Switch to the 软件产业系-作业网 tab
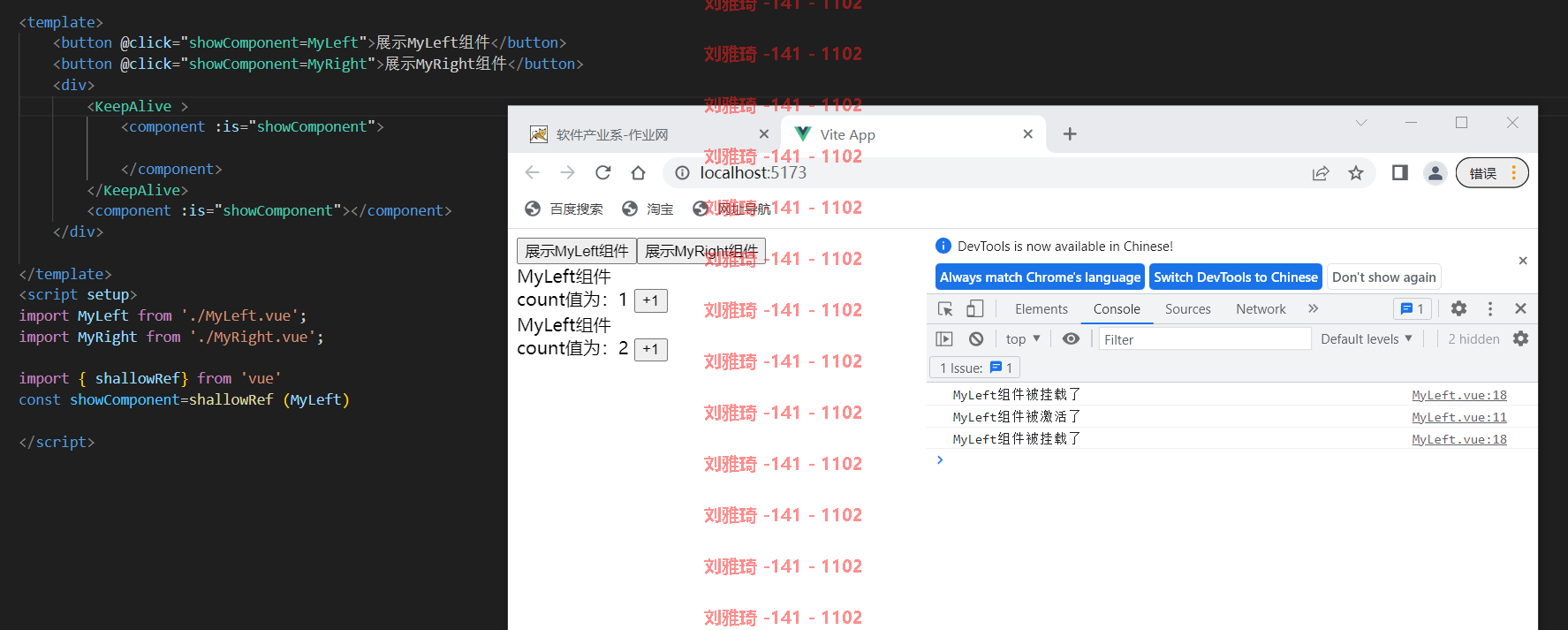The image size is (1568, 630). [x=649, y=134]
